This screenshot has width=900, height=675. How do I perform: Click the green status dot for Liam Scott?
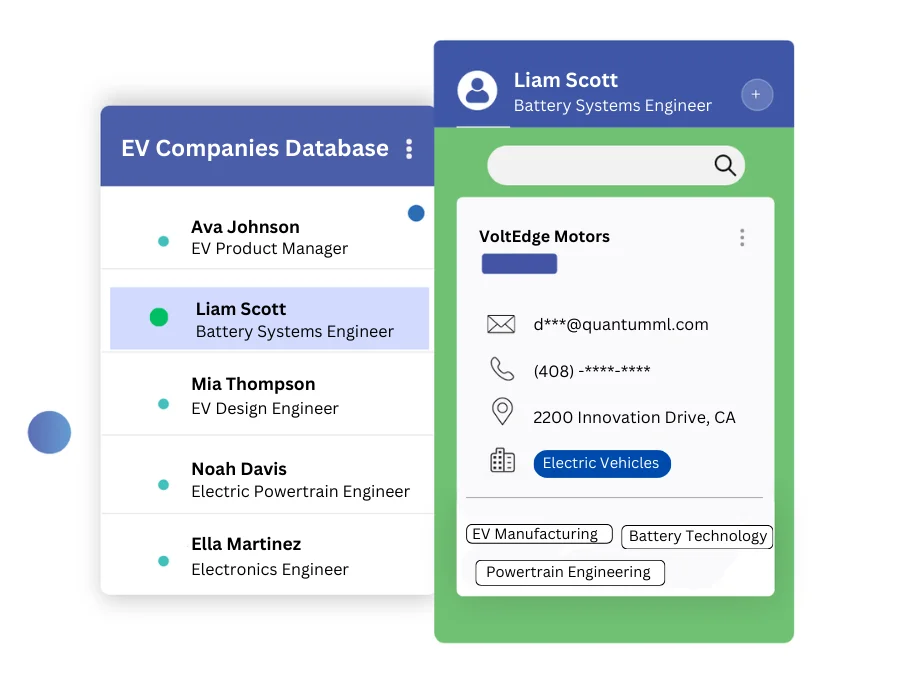tap(159, 317)
